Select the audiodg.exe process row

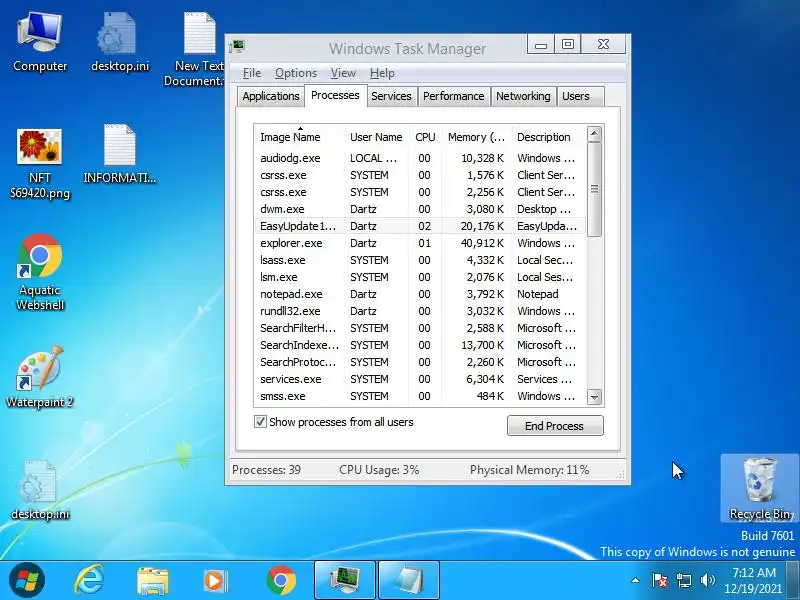pos(420,158)
